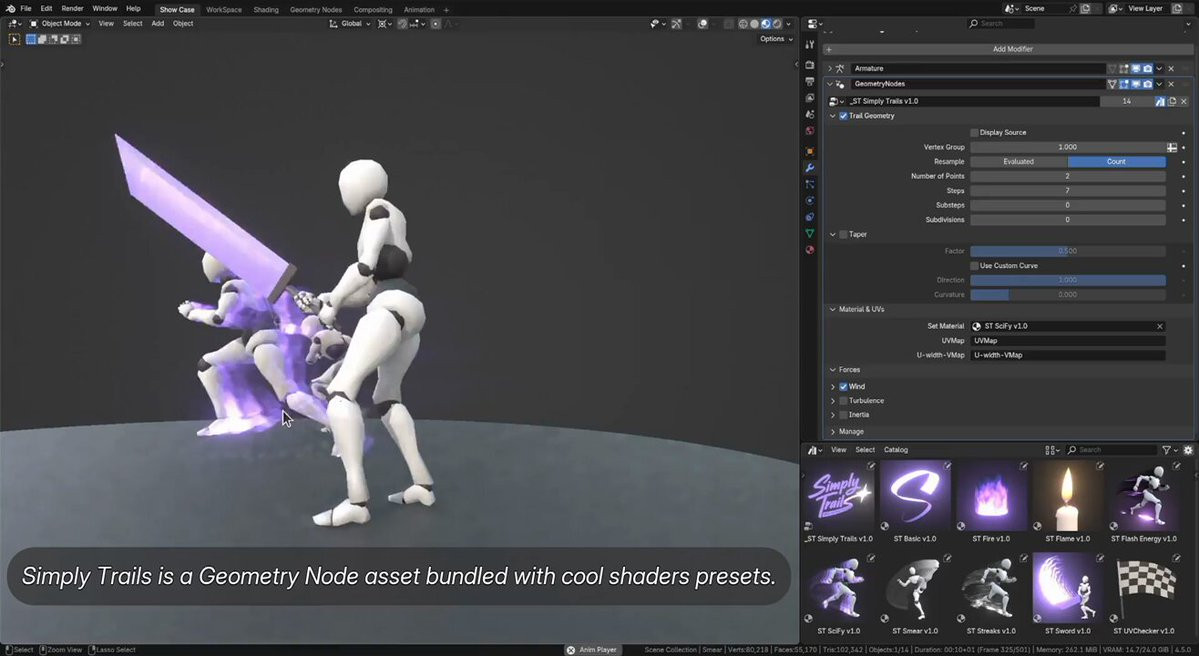Enable the Taper checkbox

point(843,235)
